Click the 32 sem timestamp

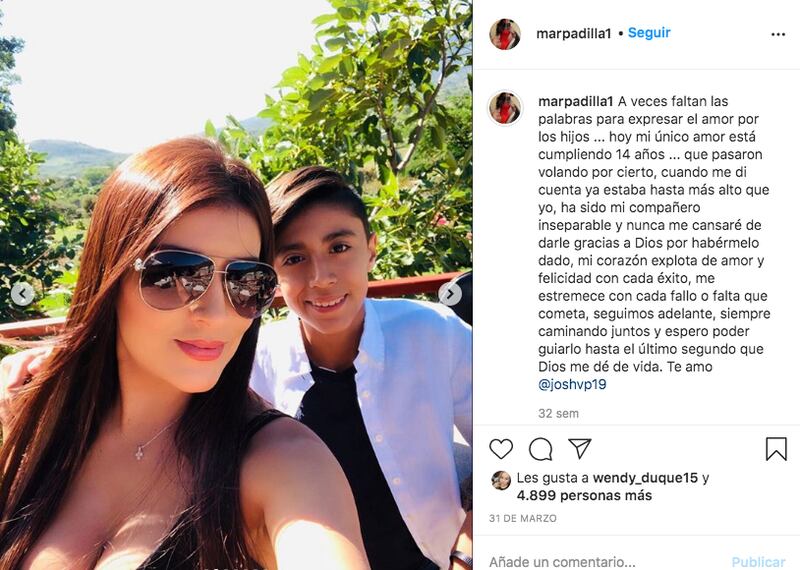558,413
